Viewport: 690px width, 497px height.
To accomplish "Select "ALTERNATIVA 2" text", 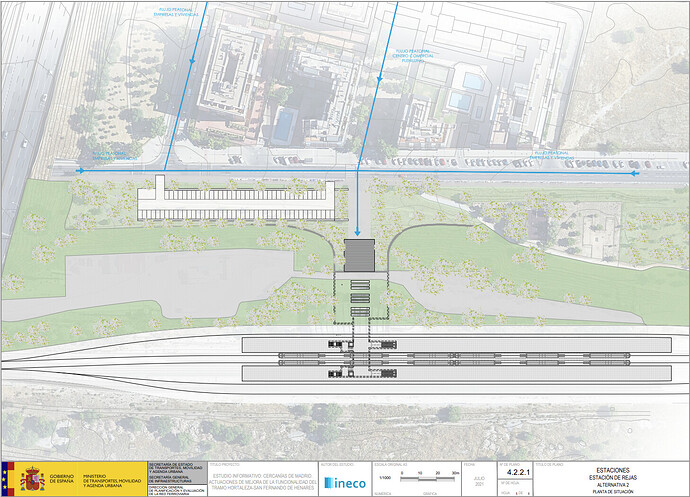I will pyautogui.click(x=613, y=485).
